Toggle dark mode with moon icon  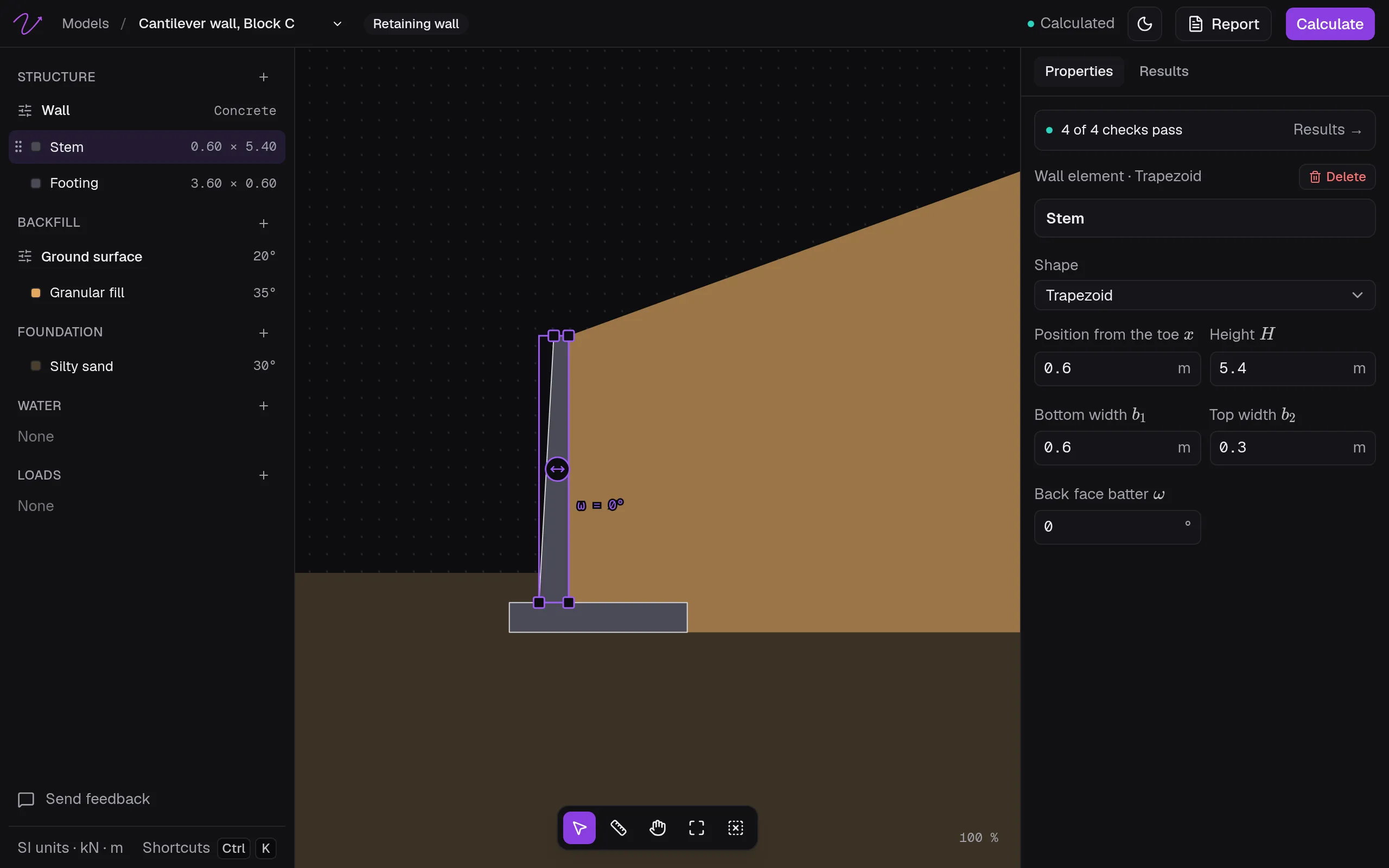pyautogui.click(x=1144, y=23)
